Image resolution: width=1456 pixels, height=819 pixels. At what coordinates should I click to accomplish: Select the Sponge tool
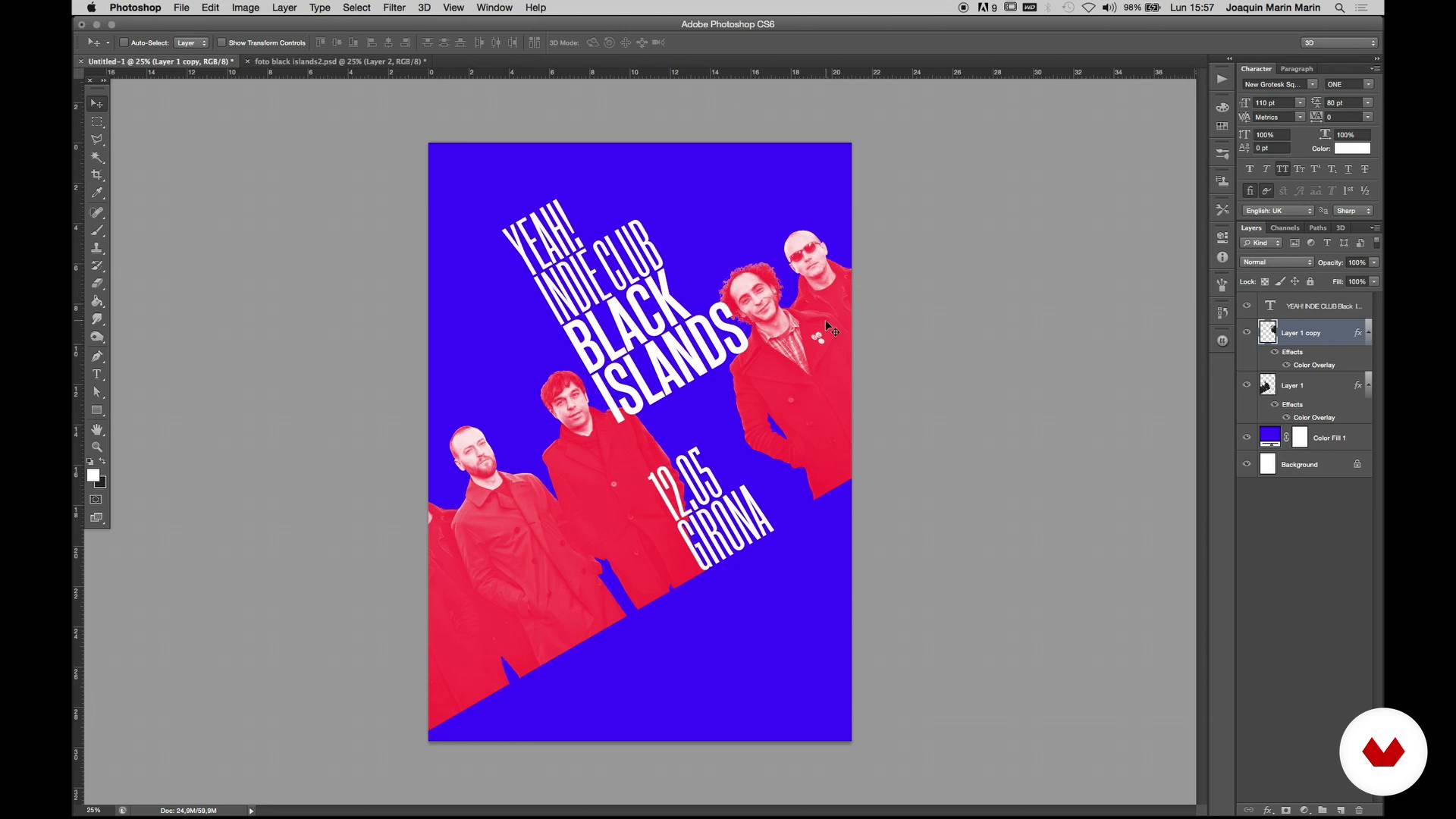pyautogui.click(x=97, y=337)
